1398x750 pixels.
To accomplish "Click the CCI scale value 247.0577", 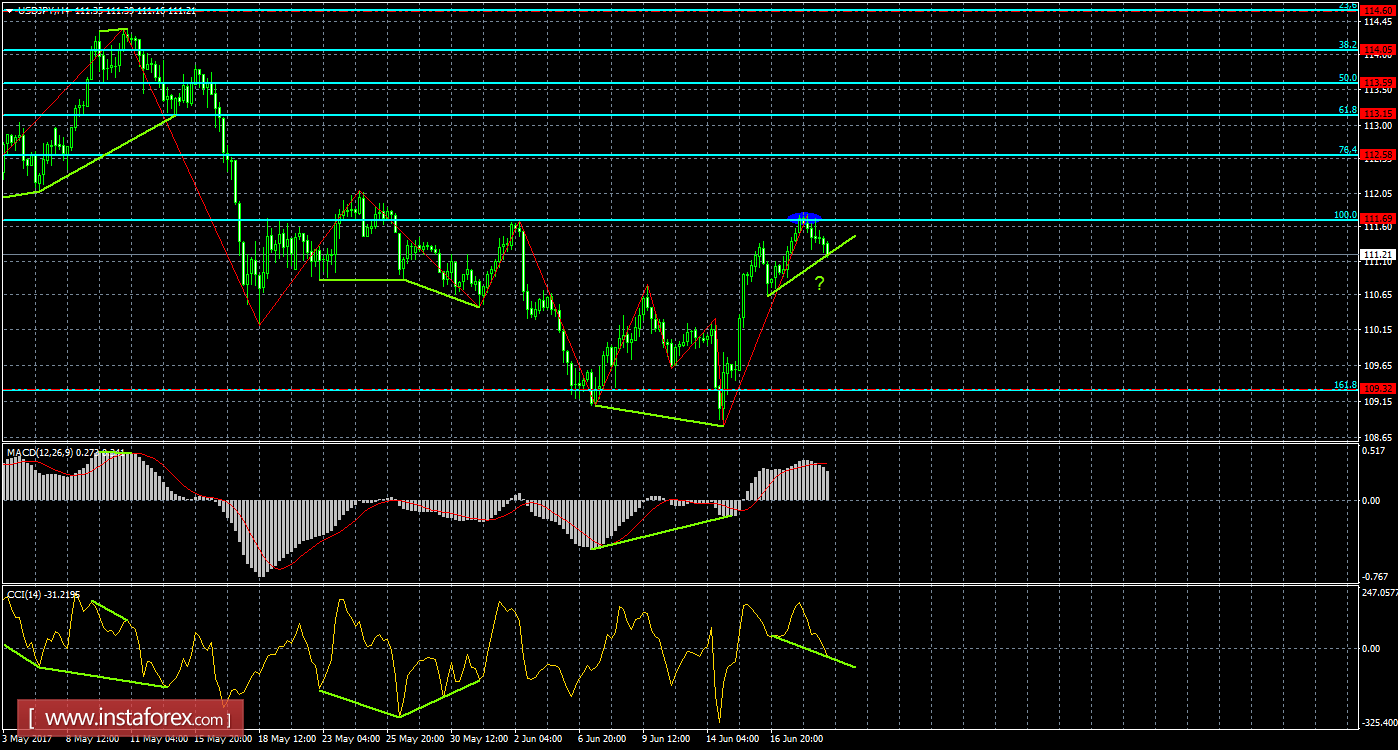I will [x=1379, y=594].
